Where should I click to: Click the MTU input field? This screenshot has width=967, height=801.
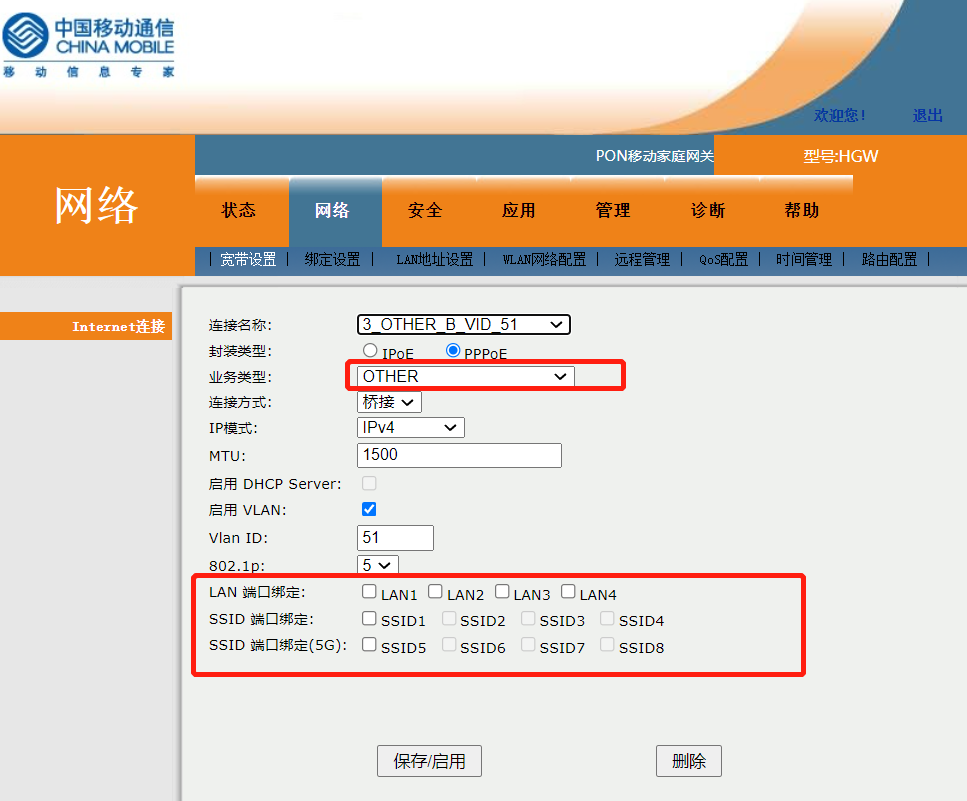[459, 455]
